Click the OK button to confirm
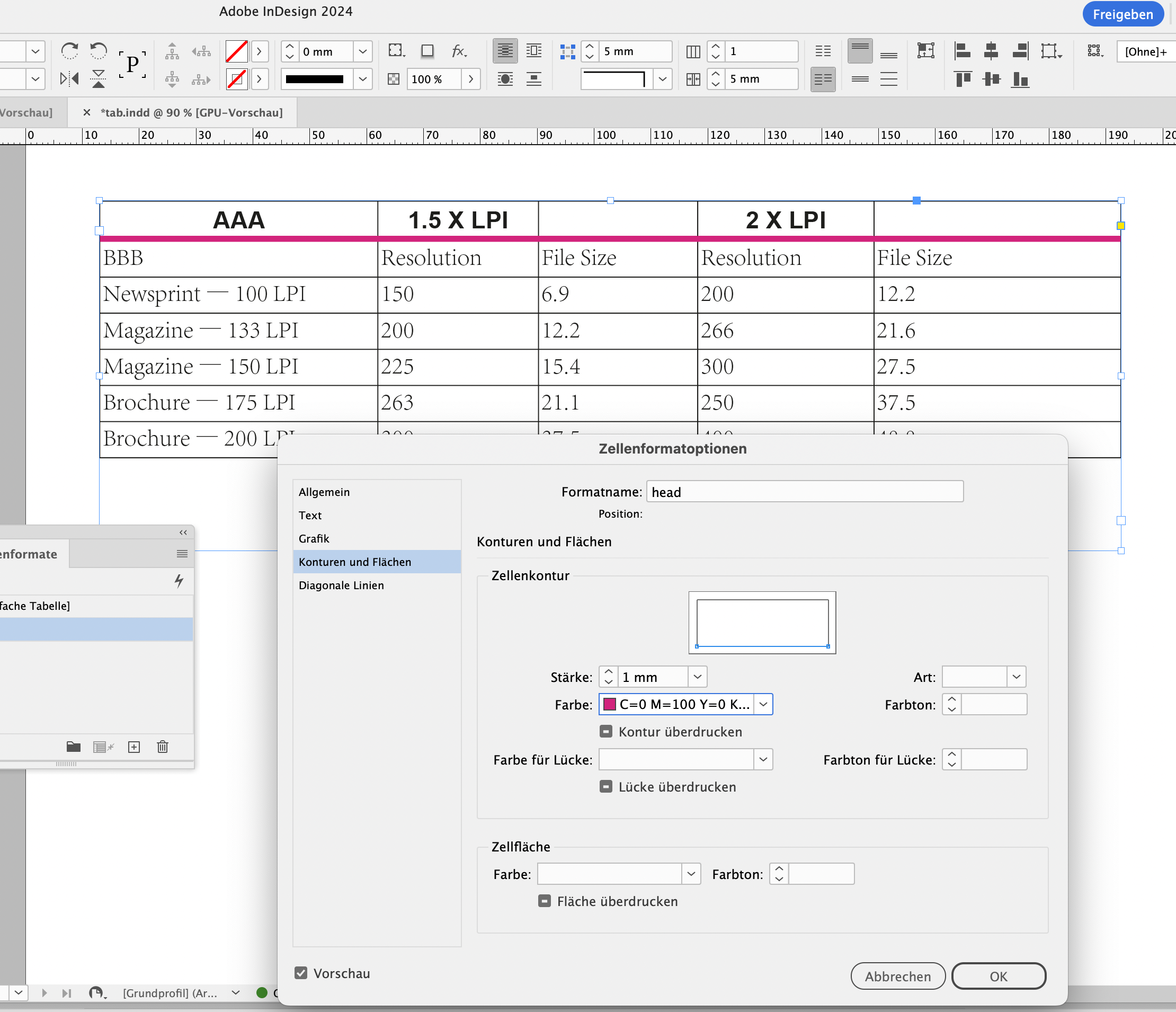1176x1012 pixels. coord(999,975)
